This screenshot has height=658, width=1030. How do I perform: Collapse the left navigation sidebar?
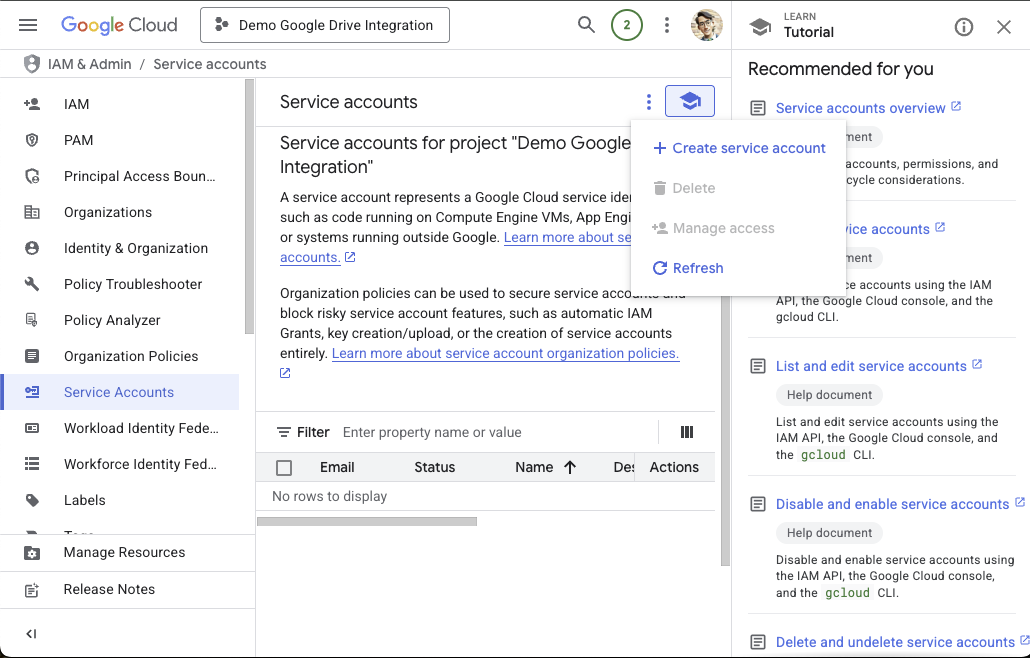(31, 634)
